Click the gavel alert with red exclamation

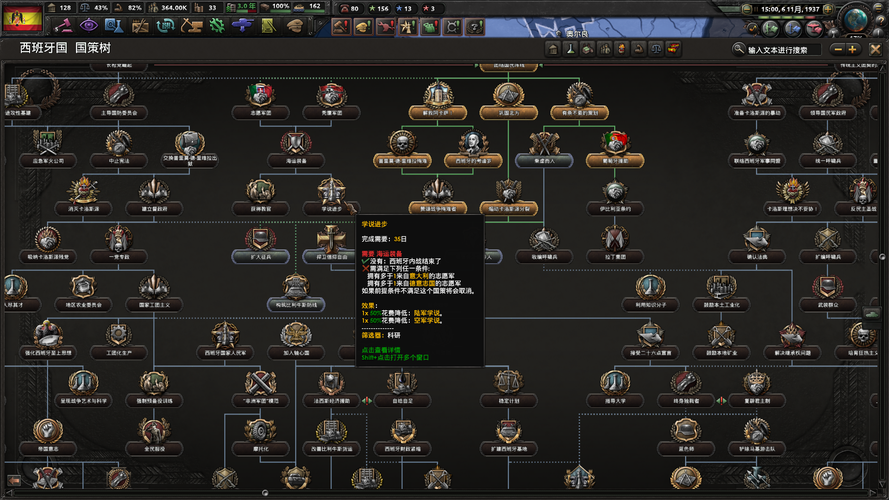[341, 27]
